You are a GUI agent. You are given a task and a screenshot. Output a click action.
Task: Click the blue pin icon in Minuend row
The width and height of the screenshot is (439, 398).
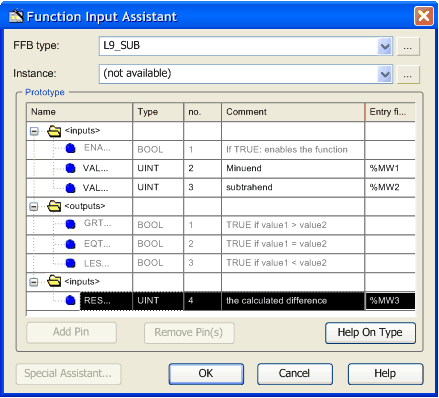[70, 168]
